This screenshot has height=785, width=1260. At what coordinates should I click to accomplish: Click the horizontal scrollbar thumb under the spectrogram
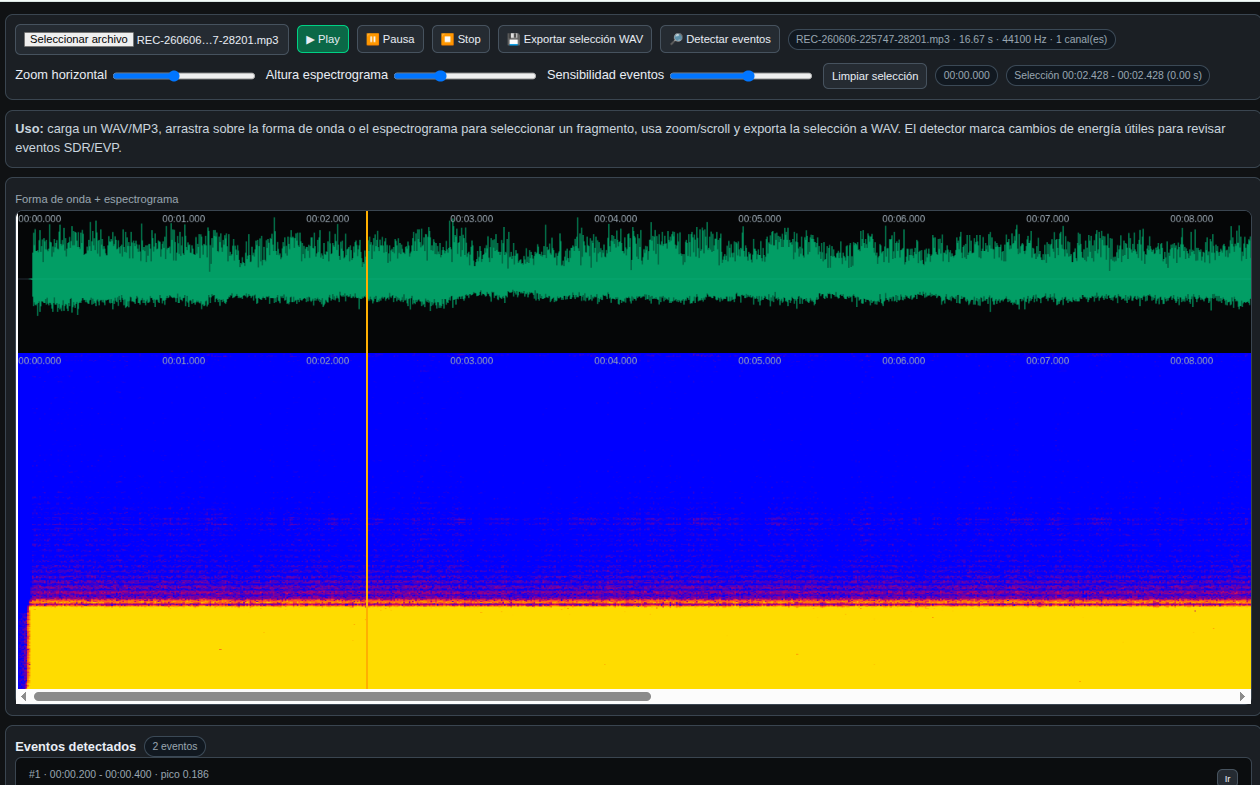click(x=342, y=696)
